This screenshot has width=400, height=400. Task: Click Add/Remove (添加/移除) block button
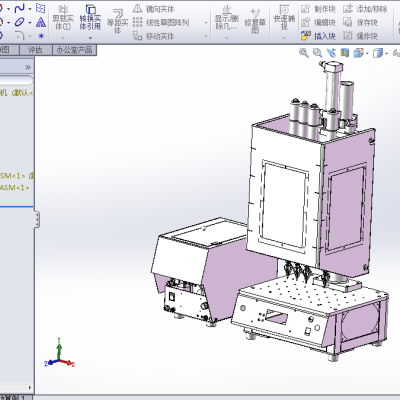point(365,9)
